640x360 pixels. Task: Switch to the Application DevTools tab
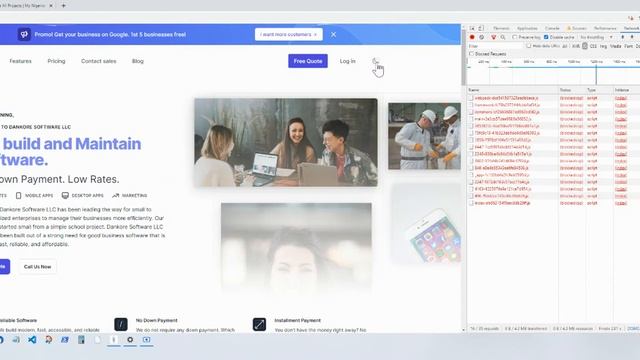[x=527, y=28]
